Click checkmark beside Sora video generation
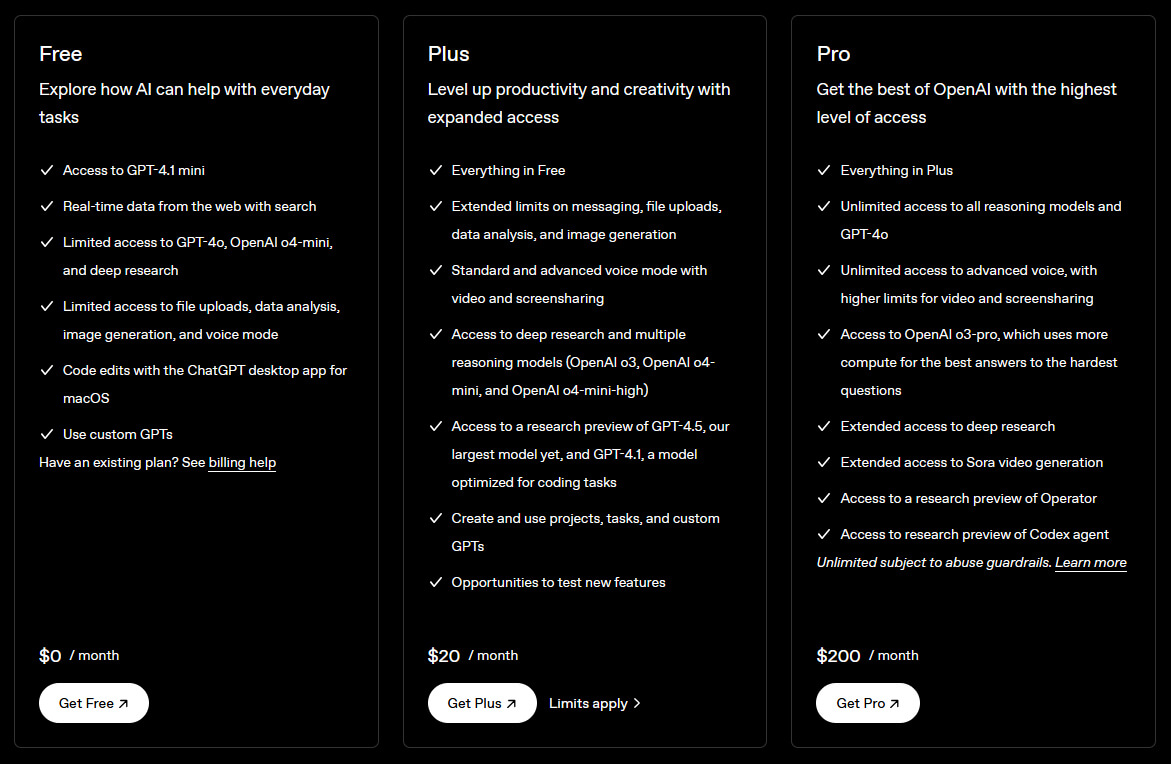Screen dimensions: 1171x764 coord(824,463)
